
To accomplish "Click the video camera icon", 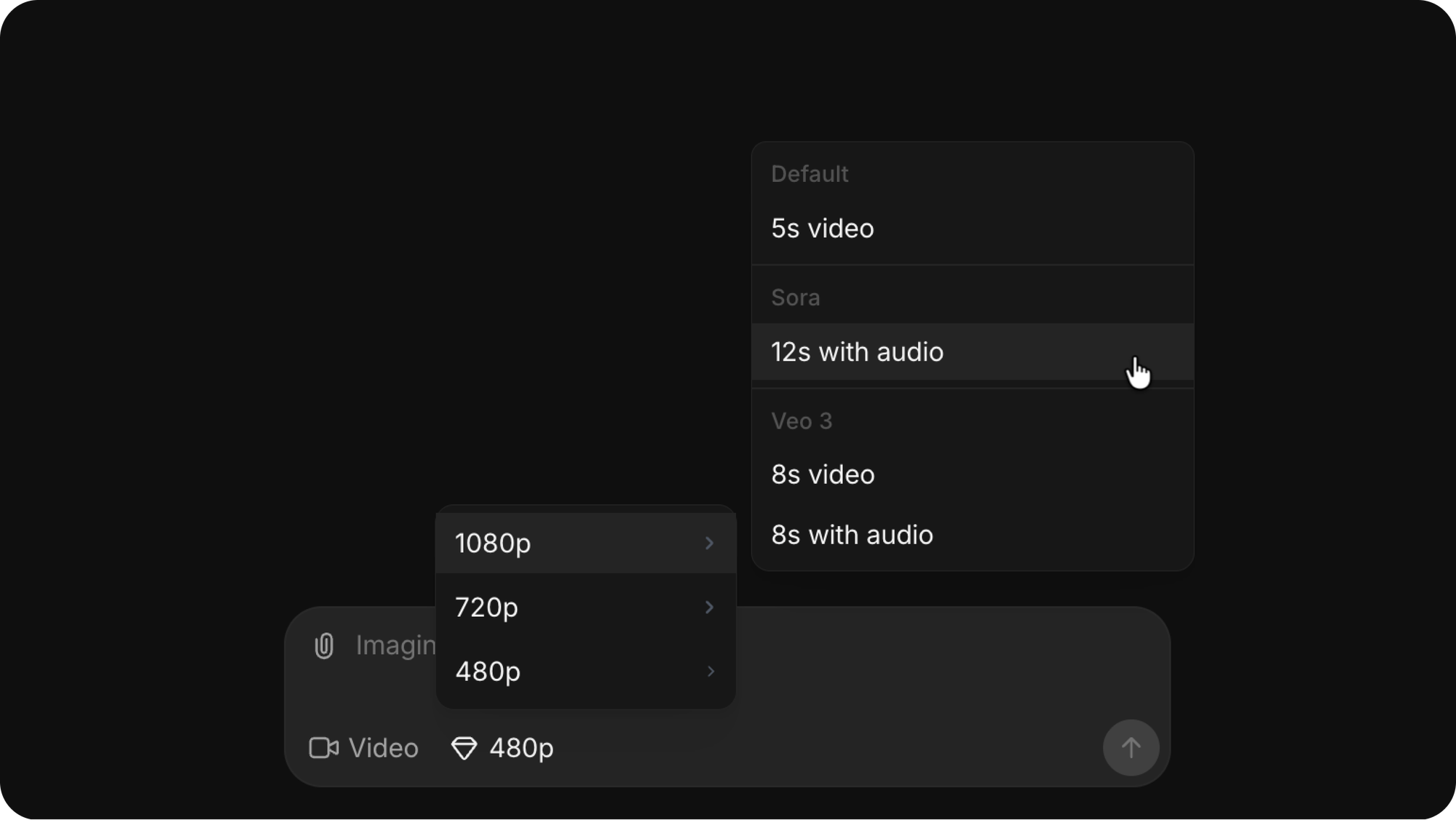I will (x=324, y=748).
